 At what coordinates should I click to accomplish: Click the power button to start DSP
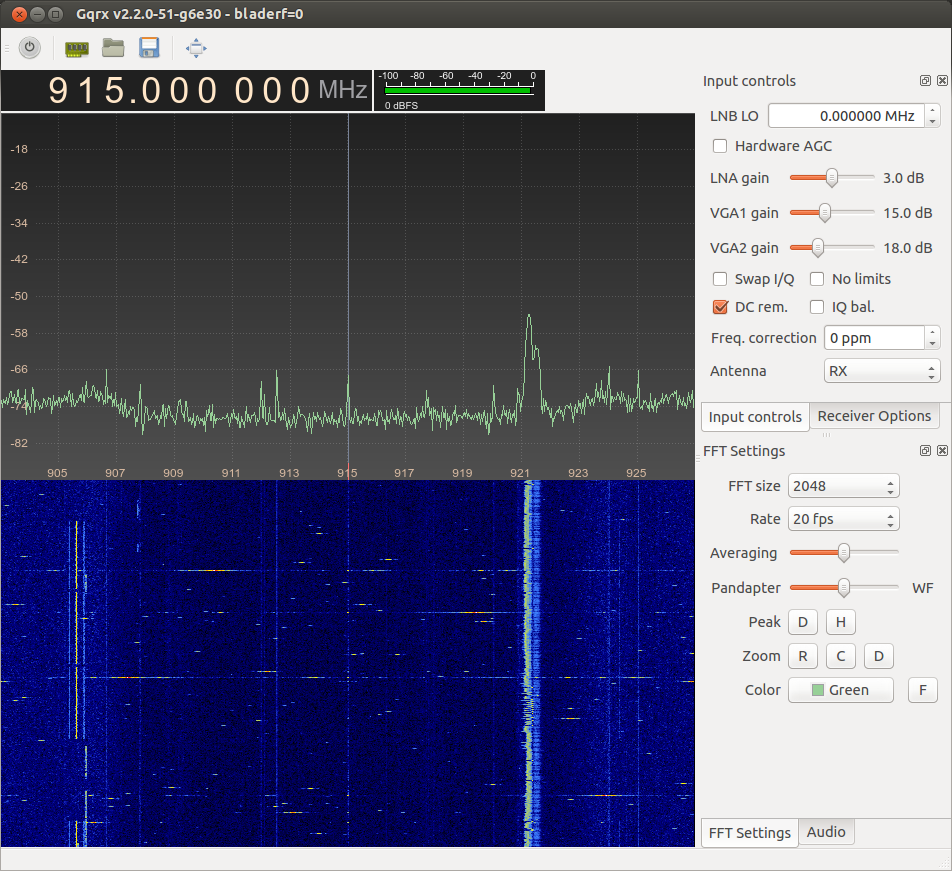click(x=30, y=47)
